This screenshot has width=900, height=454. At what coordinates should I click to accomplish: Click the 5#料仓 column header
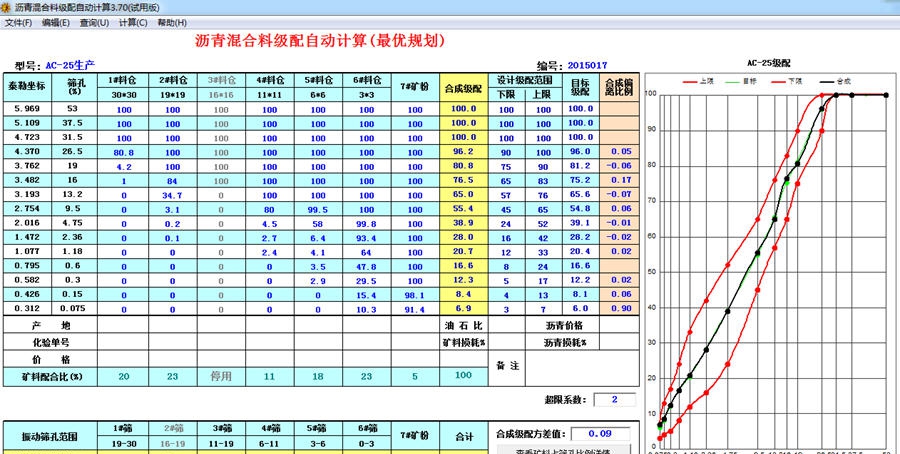coord(319,80)
